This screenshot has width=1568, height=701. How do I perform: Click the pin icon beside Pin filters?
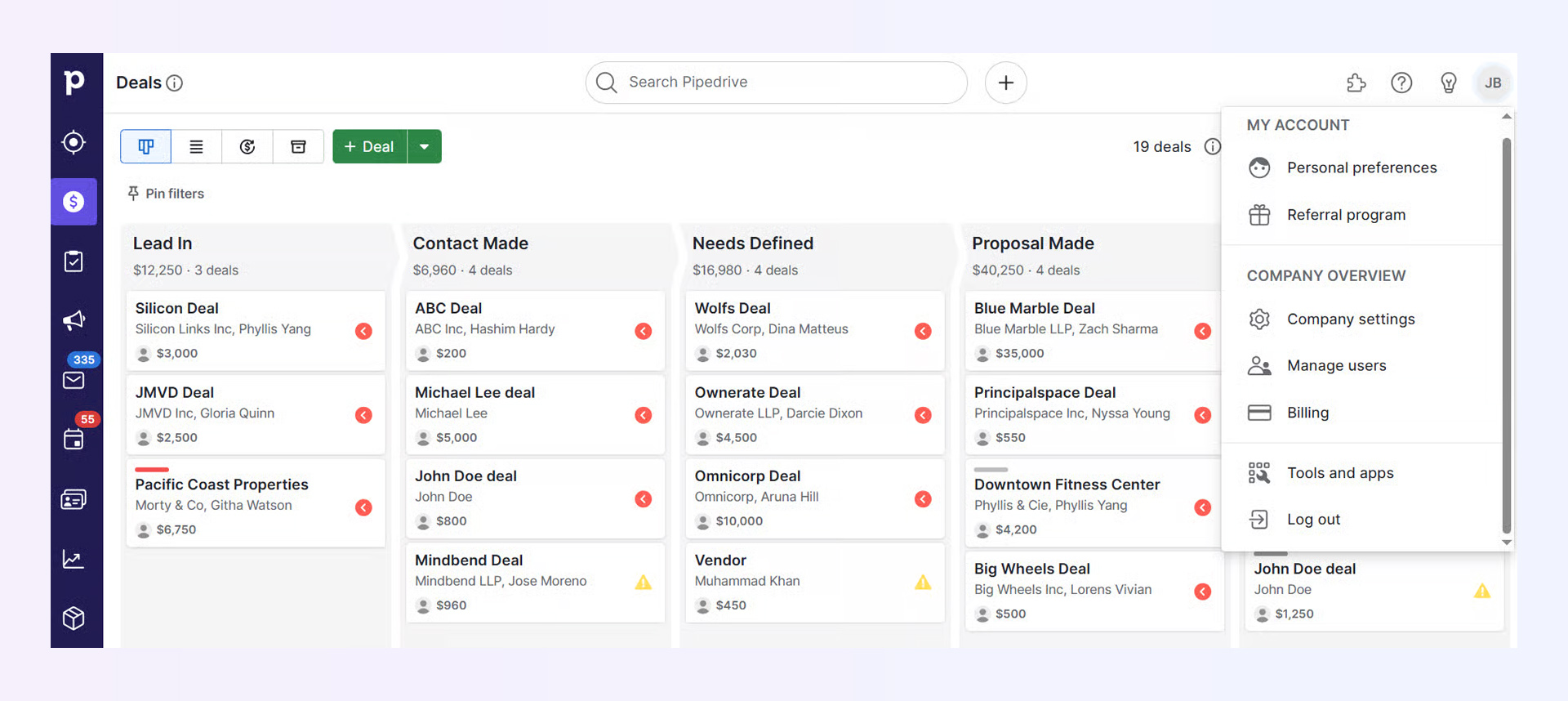133,194
